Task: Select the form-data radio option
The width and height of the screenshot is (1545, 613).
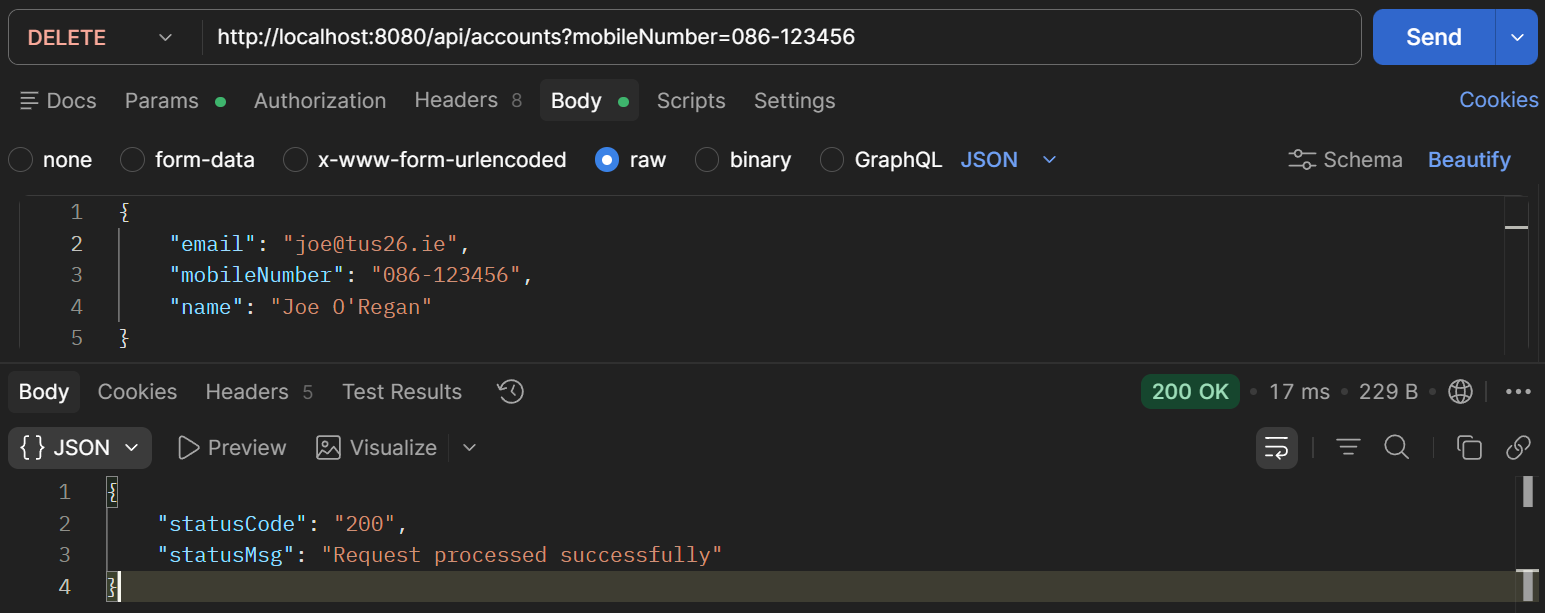Action: pos(133,160)
